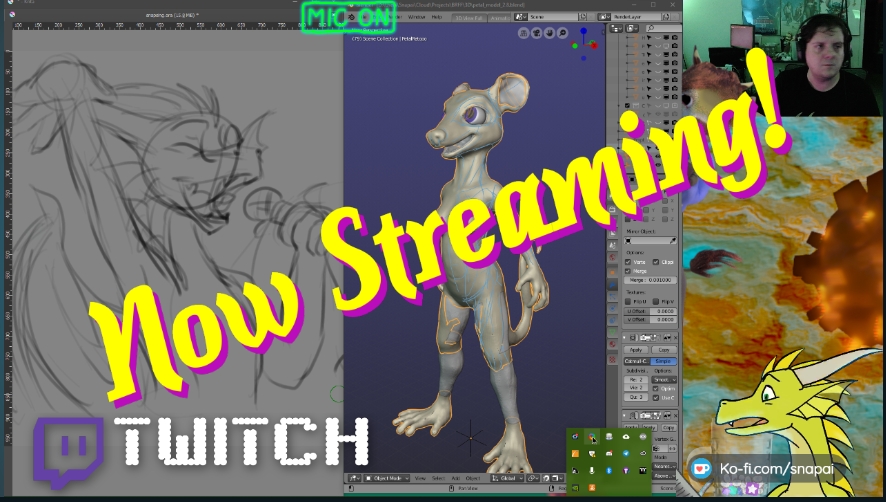Click the Nvidia icon in the tray popup
The height and width of the screenshot is (502, 886).
(575, 488)
